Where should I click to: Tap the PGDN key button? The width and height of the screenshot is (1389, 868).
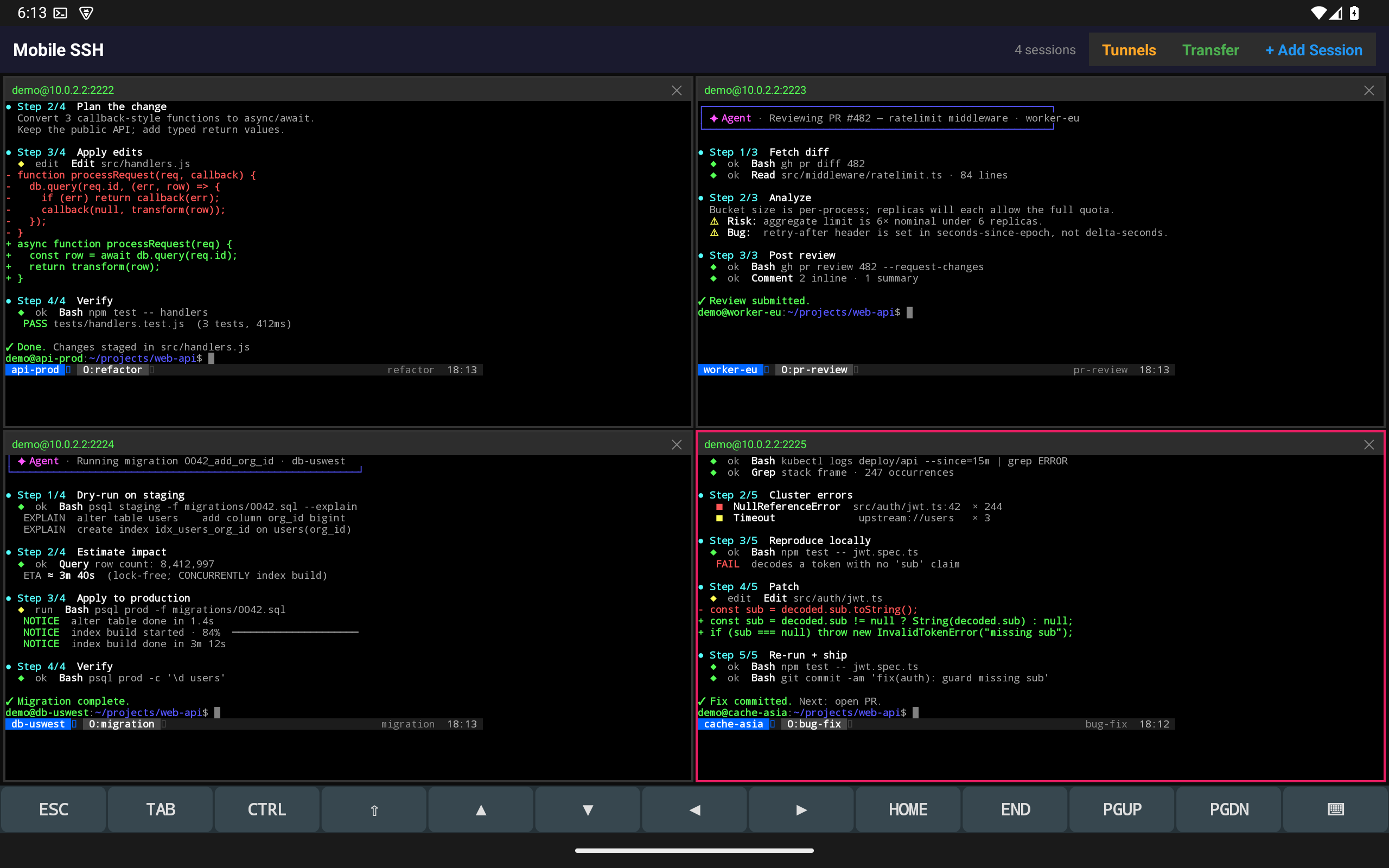(1229, 809)
